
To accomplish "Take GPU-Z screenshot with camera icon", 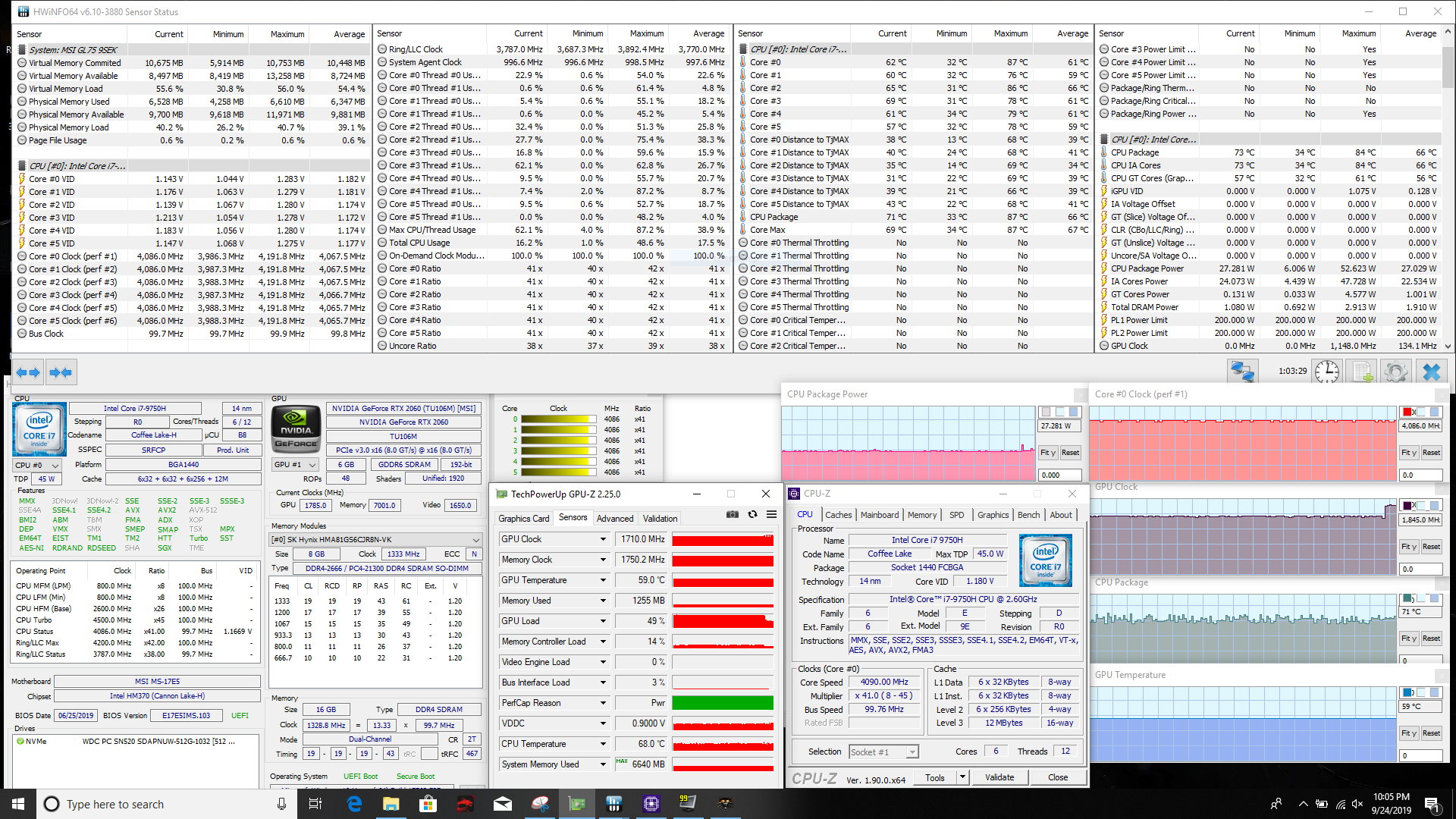I will [x=732, y=514].
